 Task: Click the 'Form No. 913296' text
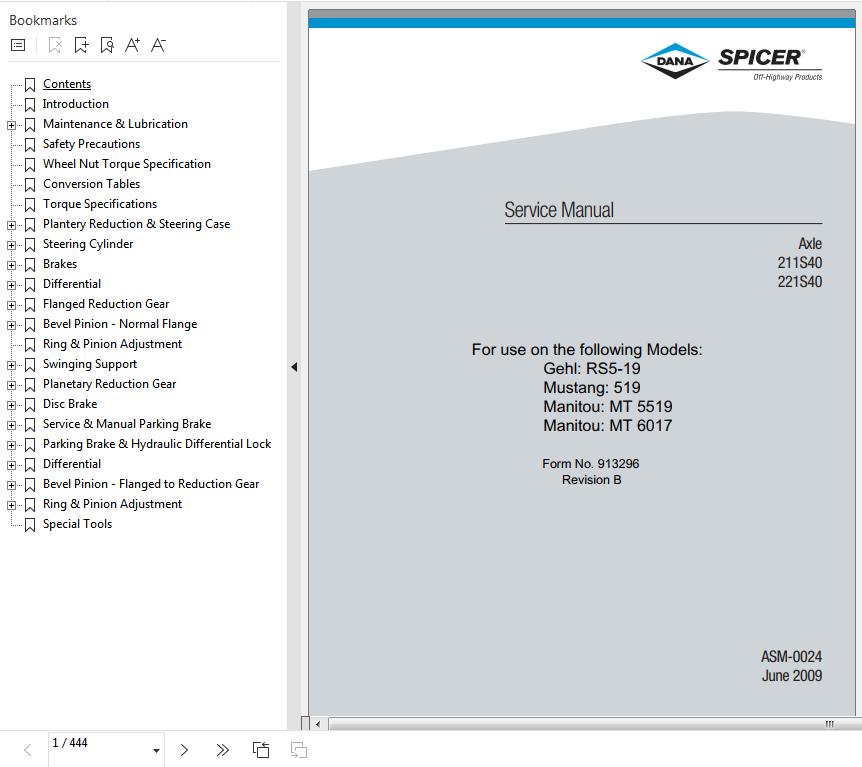point(590,463)
